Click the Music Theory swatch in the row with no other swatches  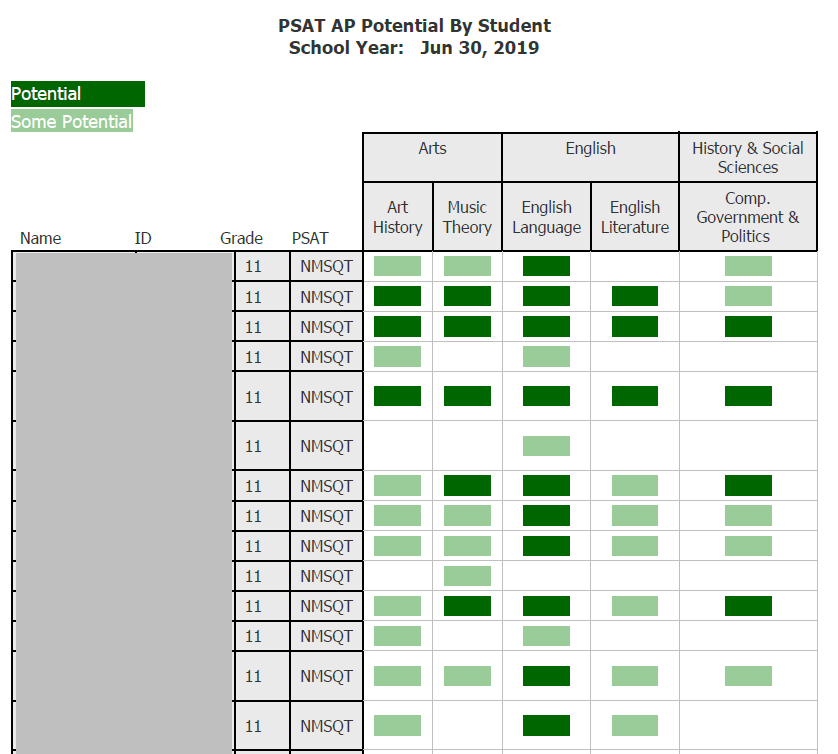pos(467,576)
